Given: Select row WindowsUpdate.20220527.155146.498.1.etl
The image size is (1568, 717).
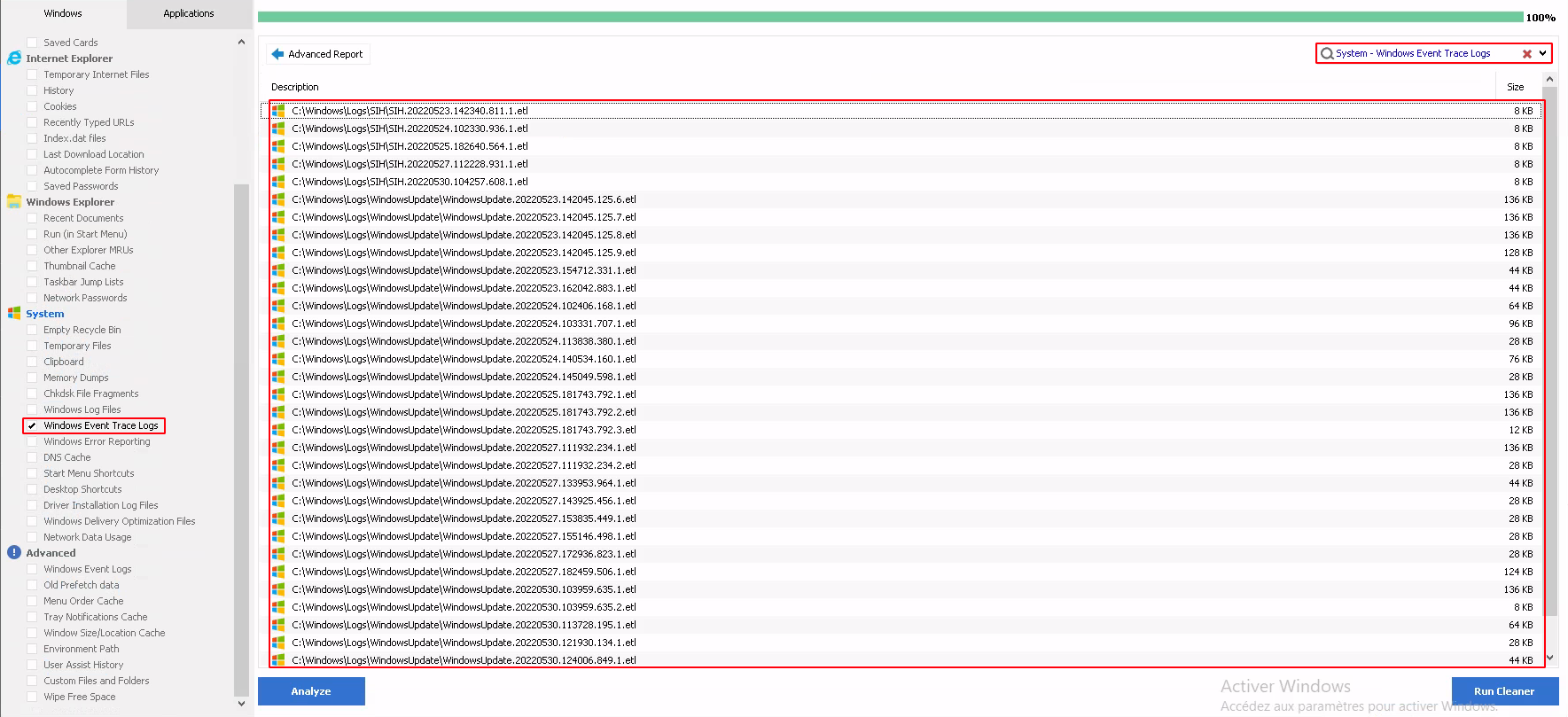Looking at the screenshot, I should click(x=903, y=536).
